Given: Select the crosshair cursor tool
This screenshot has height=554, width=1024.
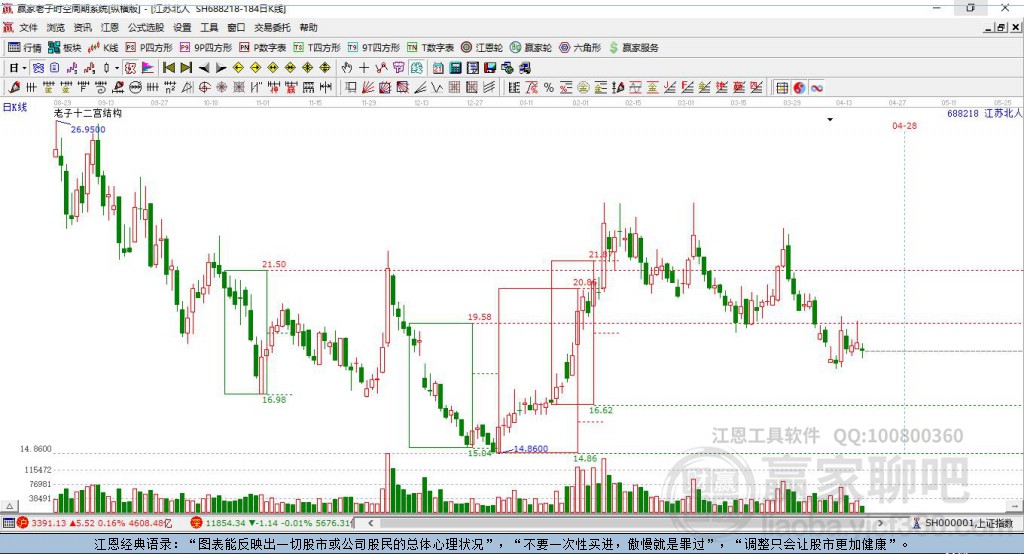Looking at the screenshot, I should click(364, 68).
